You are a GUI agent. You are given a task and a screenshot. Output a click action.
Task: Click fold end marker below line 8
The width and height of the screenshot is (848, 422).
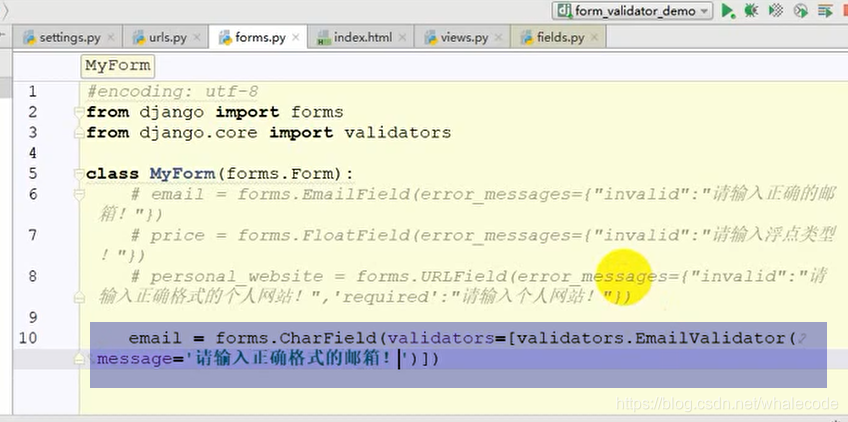(80, 296)
